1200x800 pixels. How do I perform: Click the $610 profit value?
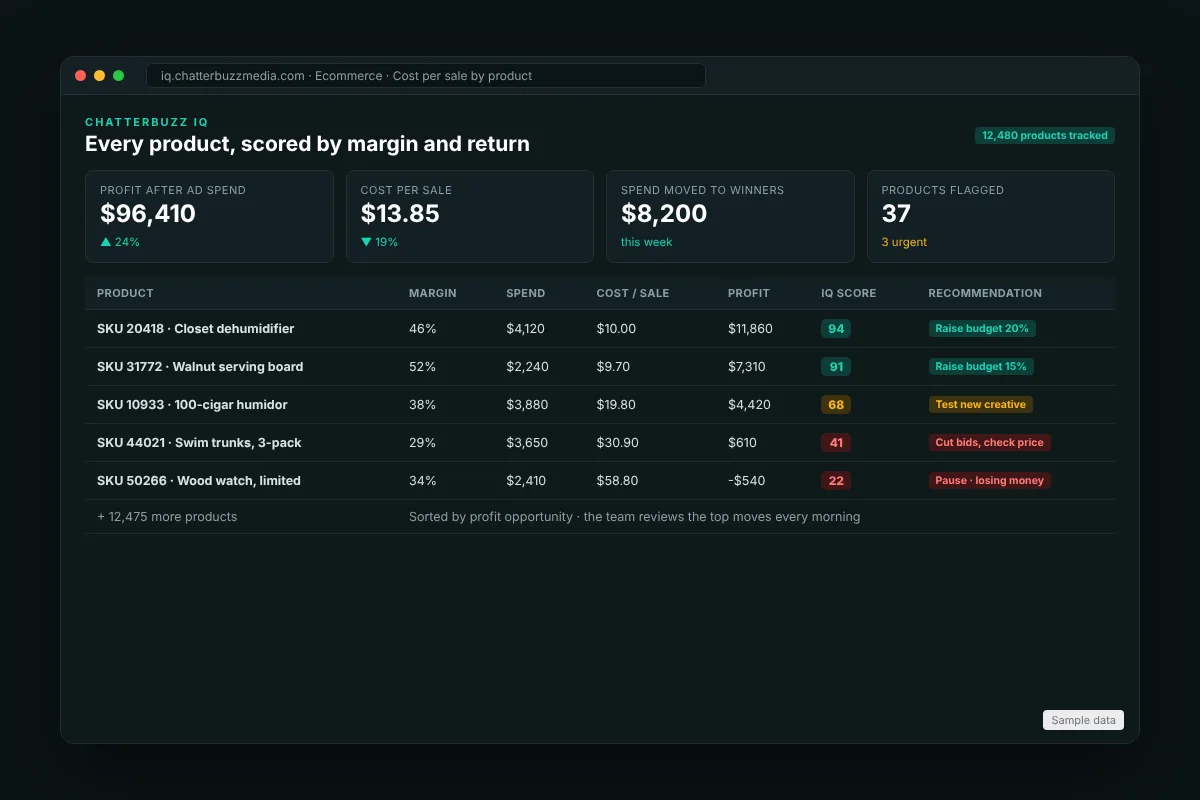tap(742, 443)
